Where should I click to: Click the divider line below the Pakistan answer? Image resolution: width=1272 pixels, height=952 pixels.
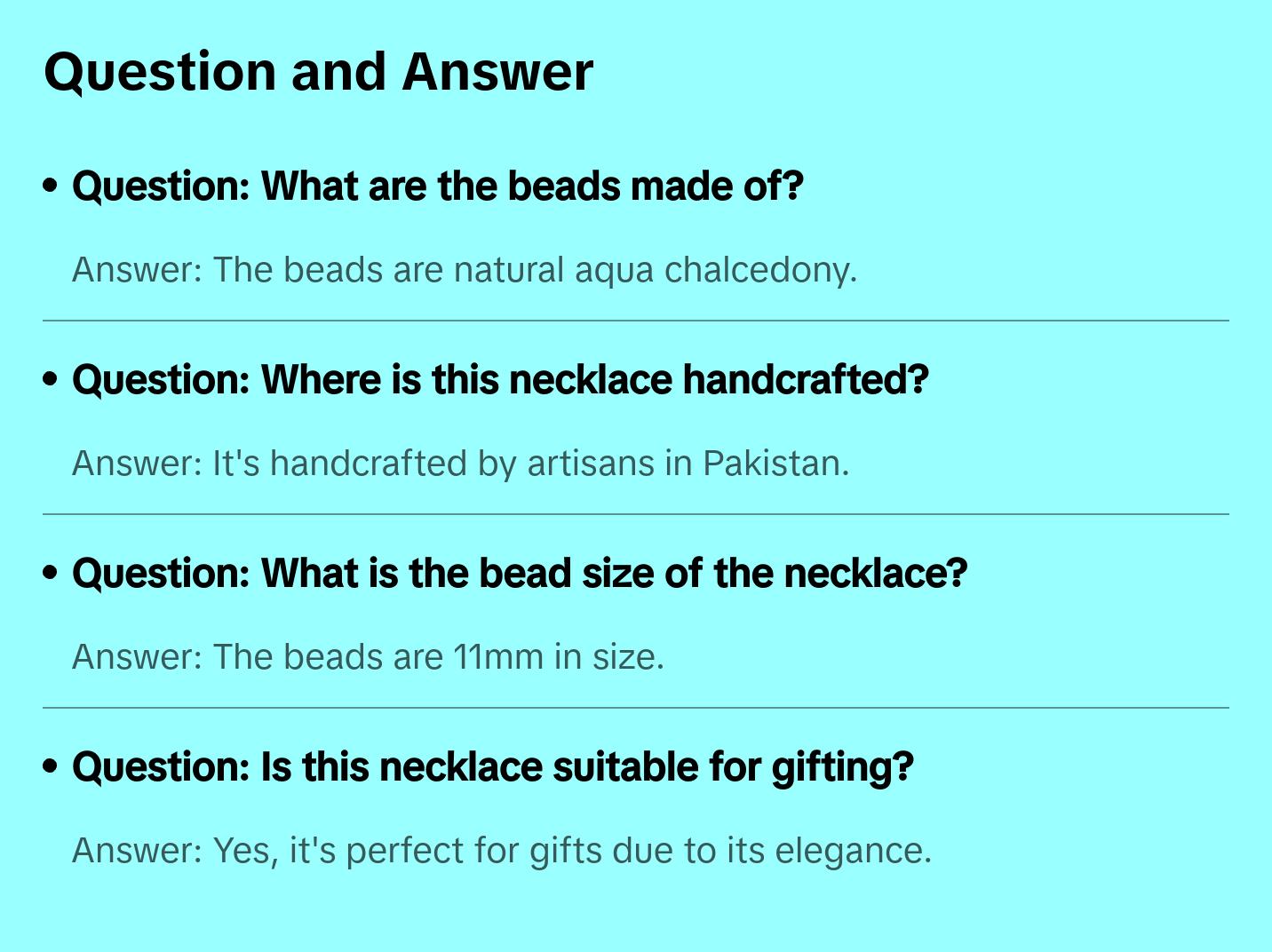pyautogui.click(x=636, y=514)
